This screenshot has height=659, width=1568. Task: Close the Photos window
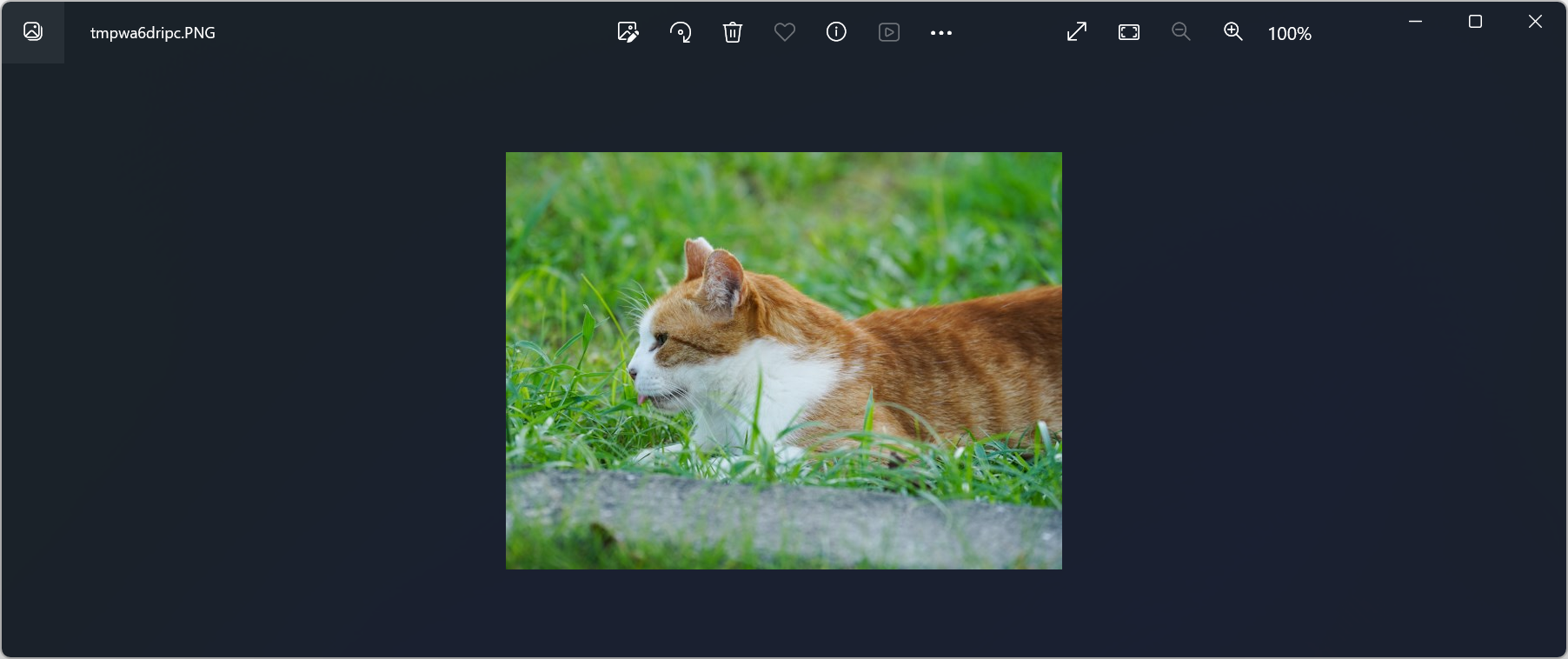pyautogui.click(x=1535, y=22)
